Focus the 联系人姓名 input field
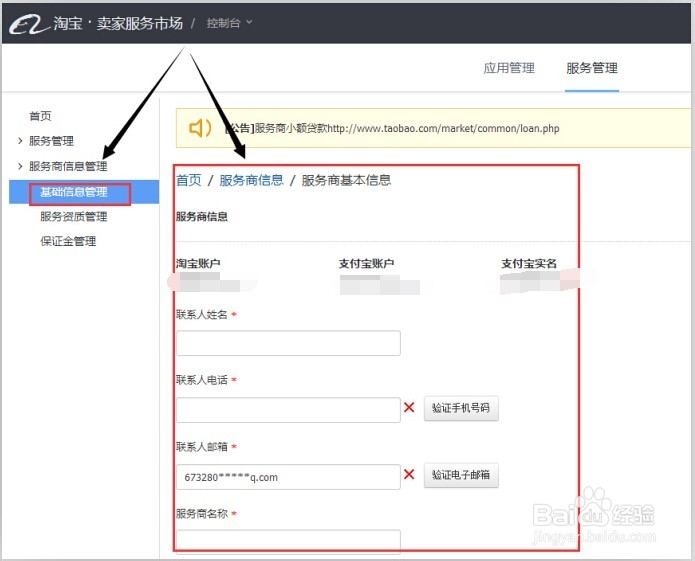The image size is (695, 561). click(x=288, y=343)
